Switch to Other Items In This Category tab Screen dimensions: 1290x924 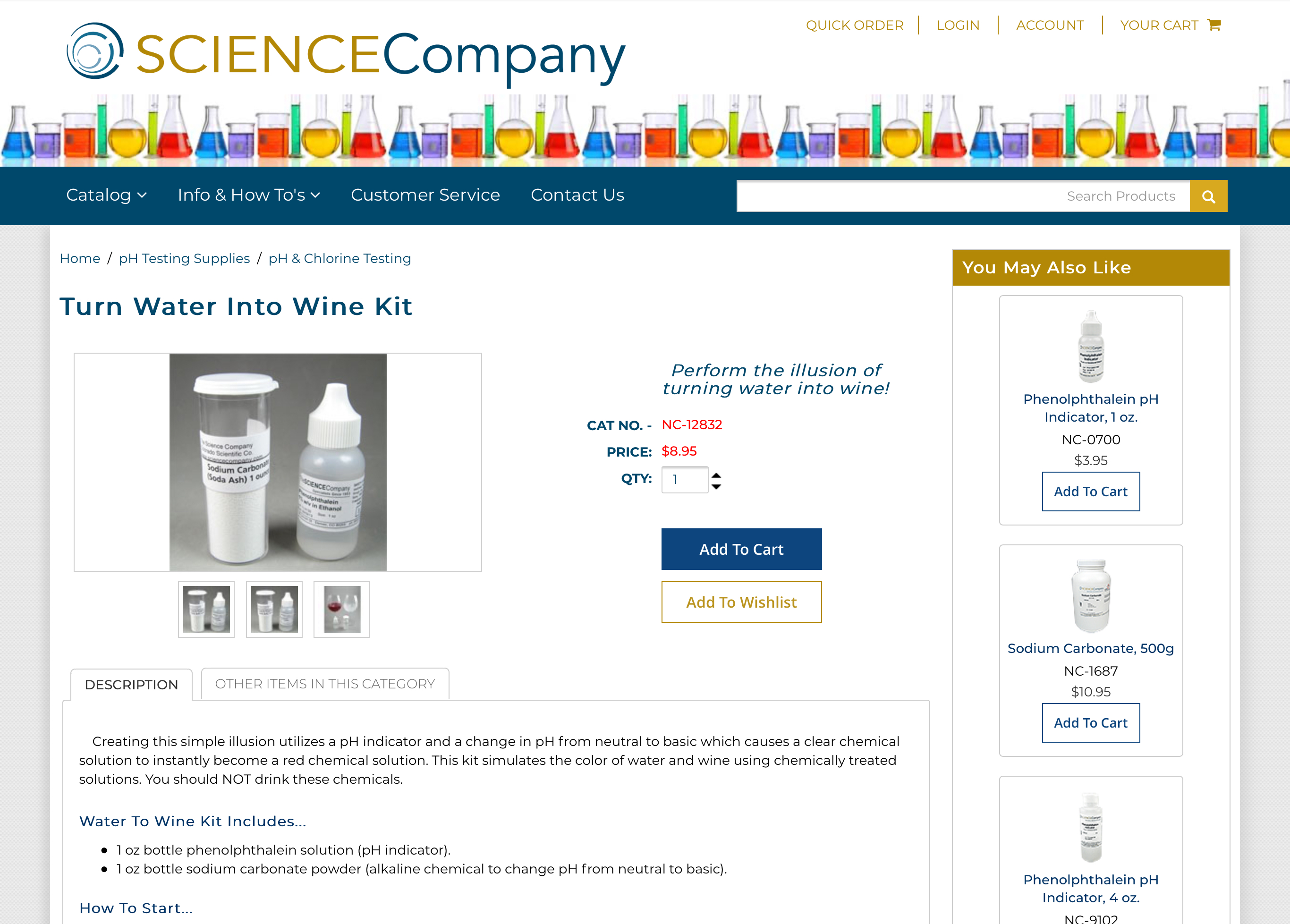tap(325, 684)
